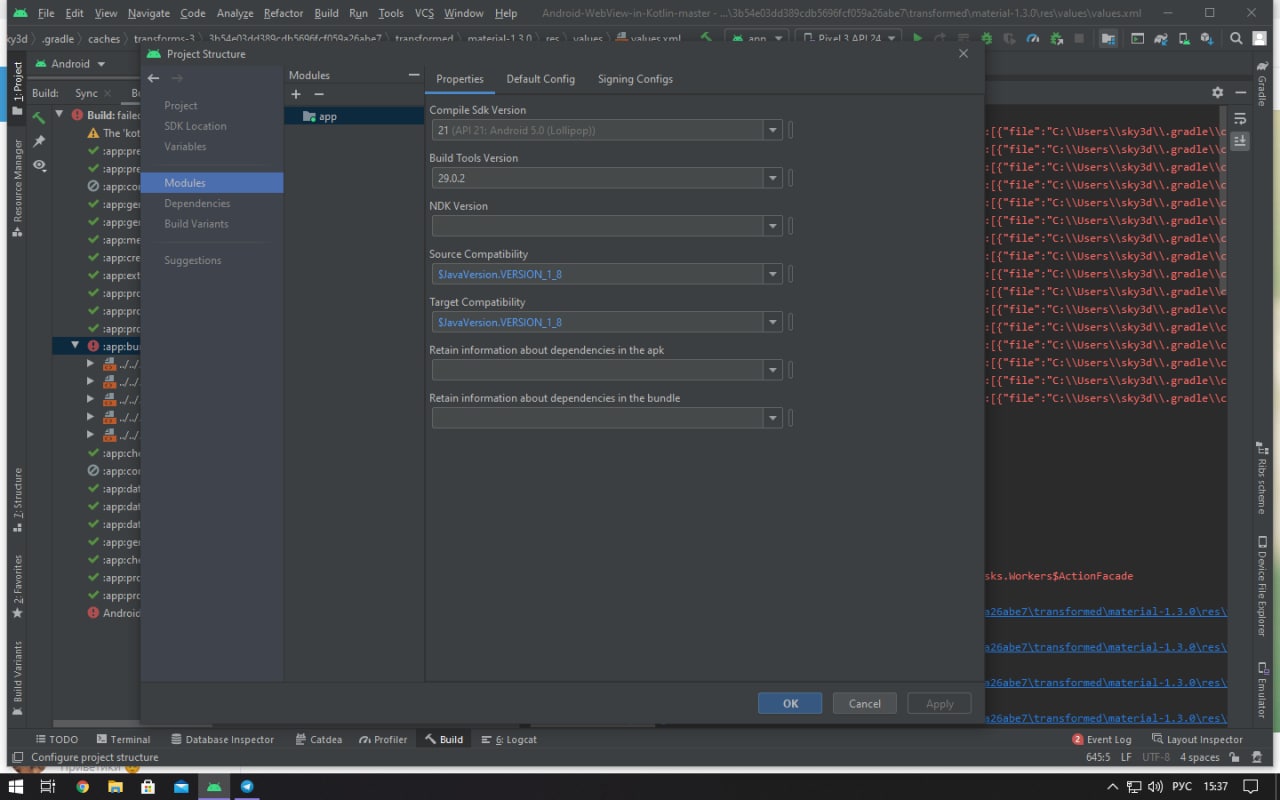
Task: Select the app module in Modules list
Action: pyautogui.click(x=355, y=116)
